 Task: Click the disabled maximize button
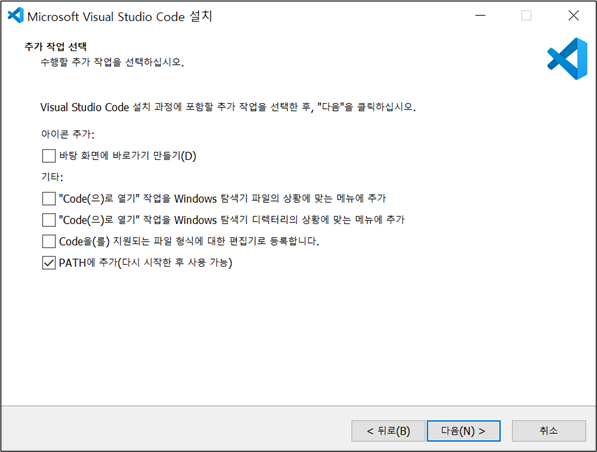click(x=526, y=16)
